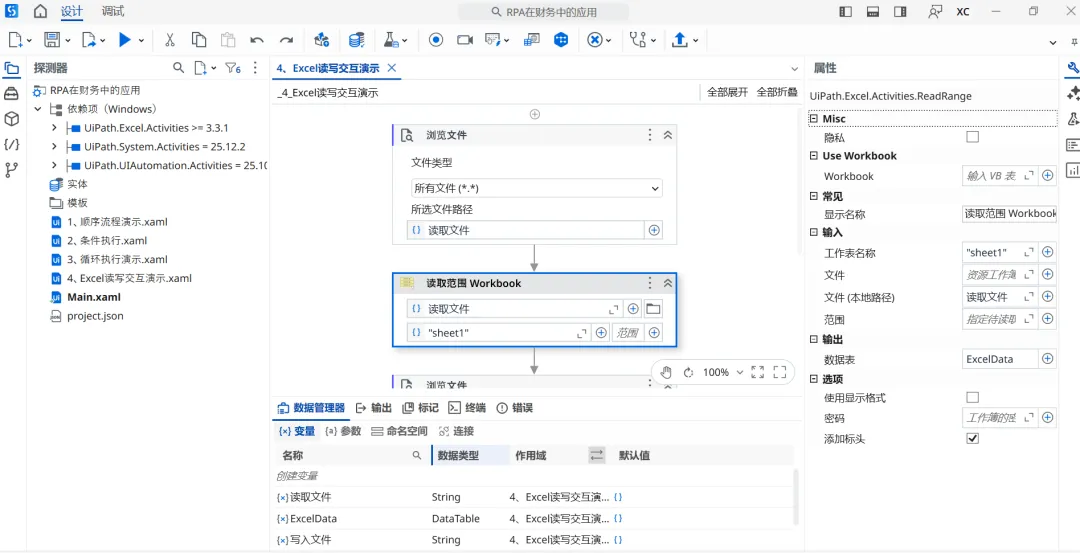Image resolution: width=1080 pixels, height=553 pixels.
Task: Save the workflow with the floppy disk icon
Action: pos(52,40)
